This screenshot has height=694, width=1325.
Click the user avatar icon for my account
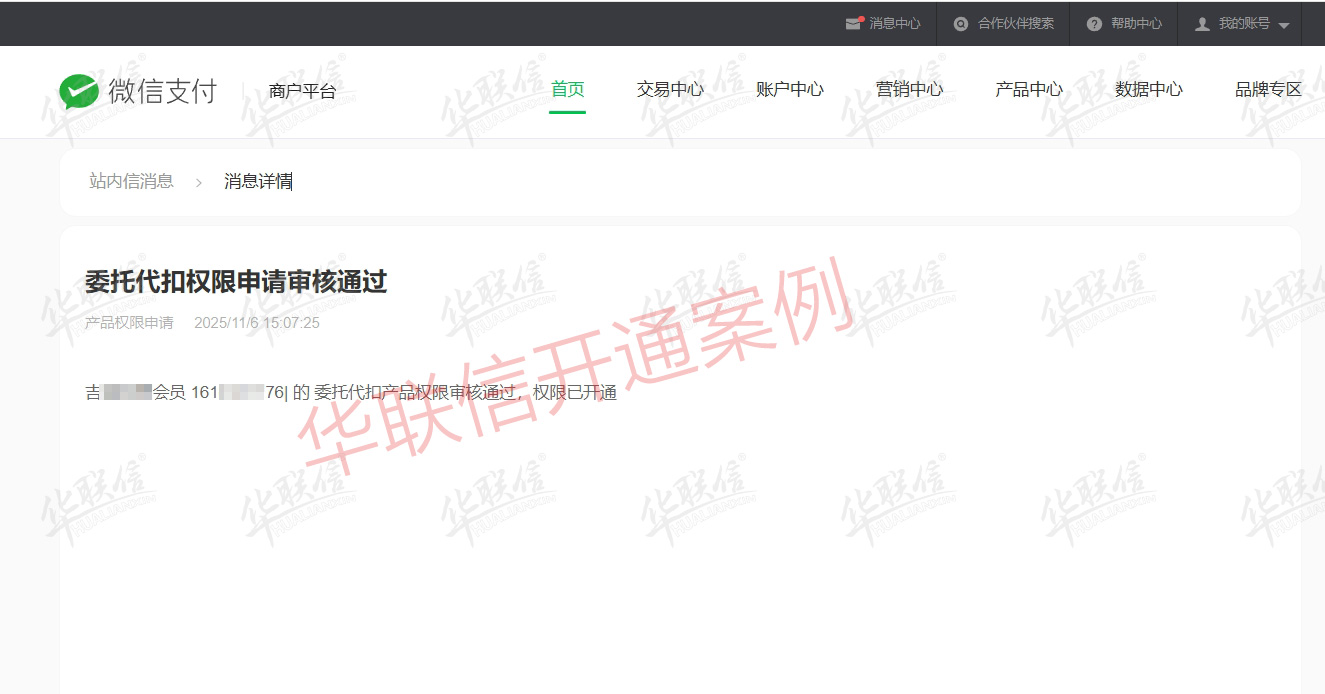(1202, 23)
